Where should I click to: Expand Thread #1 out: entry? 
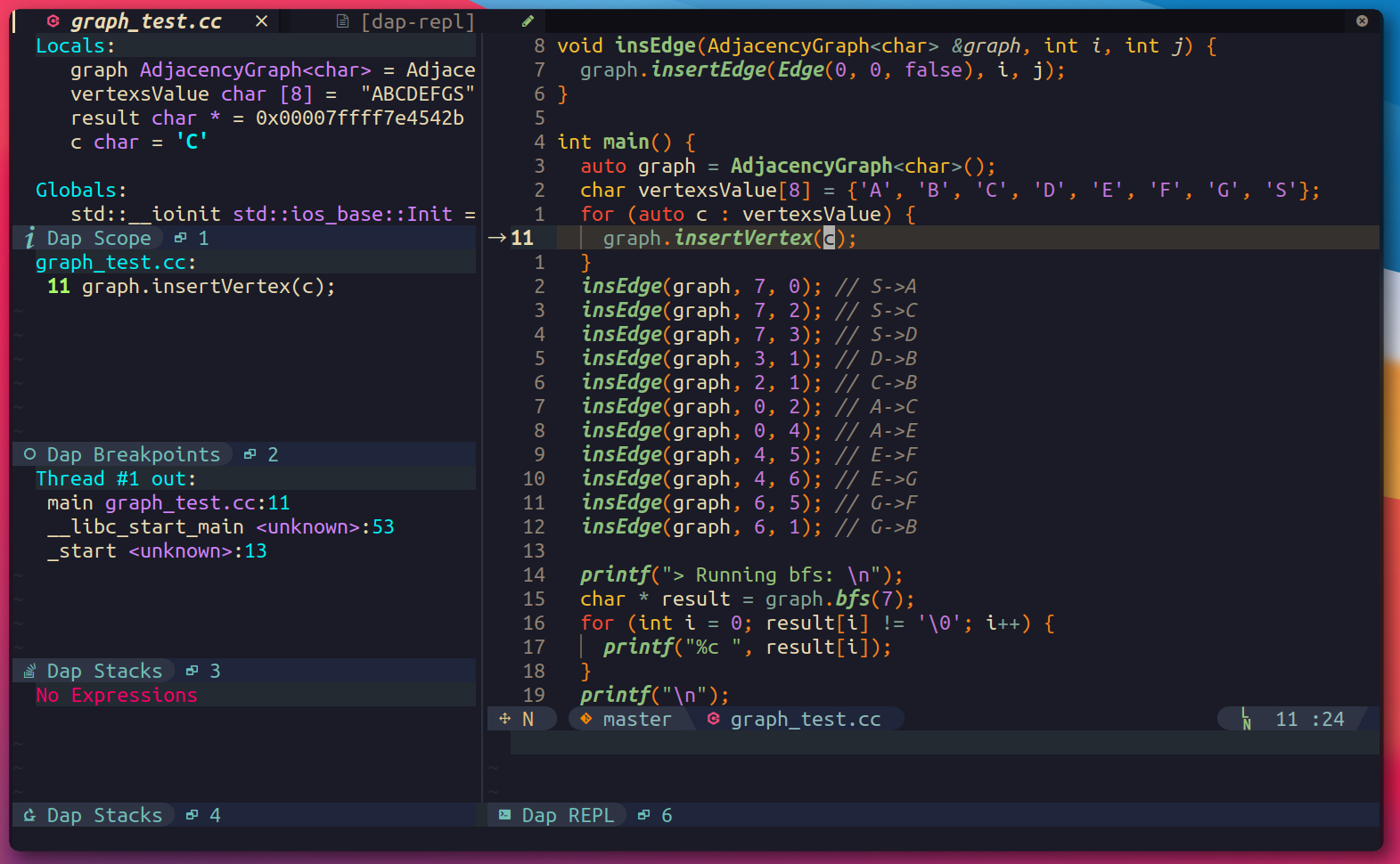[116, 478]
